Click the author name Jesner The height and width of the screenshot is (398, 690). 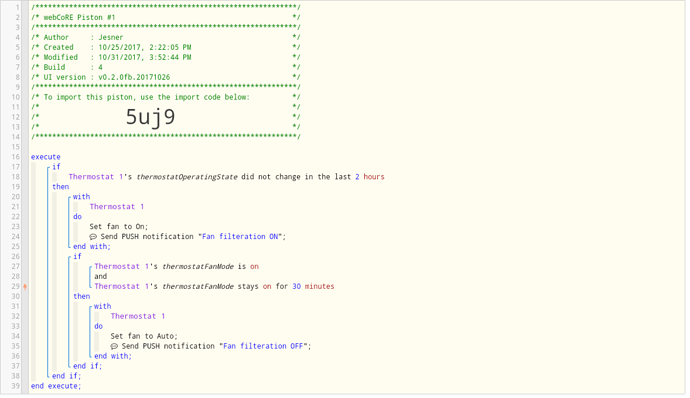point(110,37)
